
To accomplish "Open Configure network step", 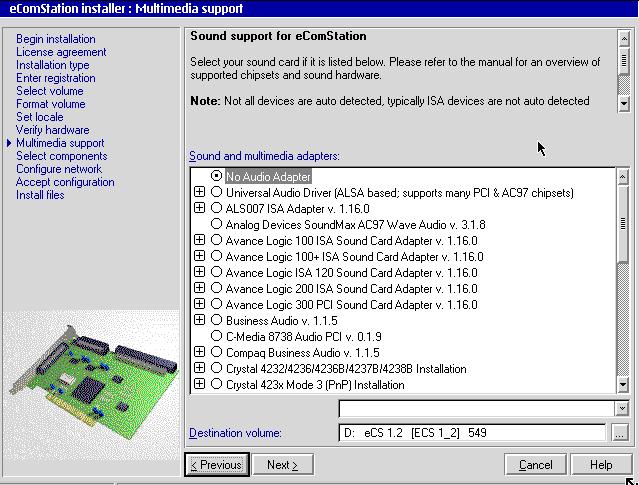I will [x=59, y=169].
